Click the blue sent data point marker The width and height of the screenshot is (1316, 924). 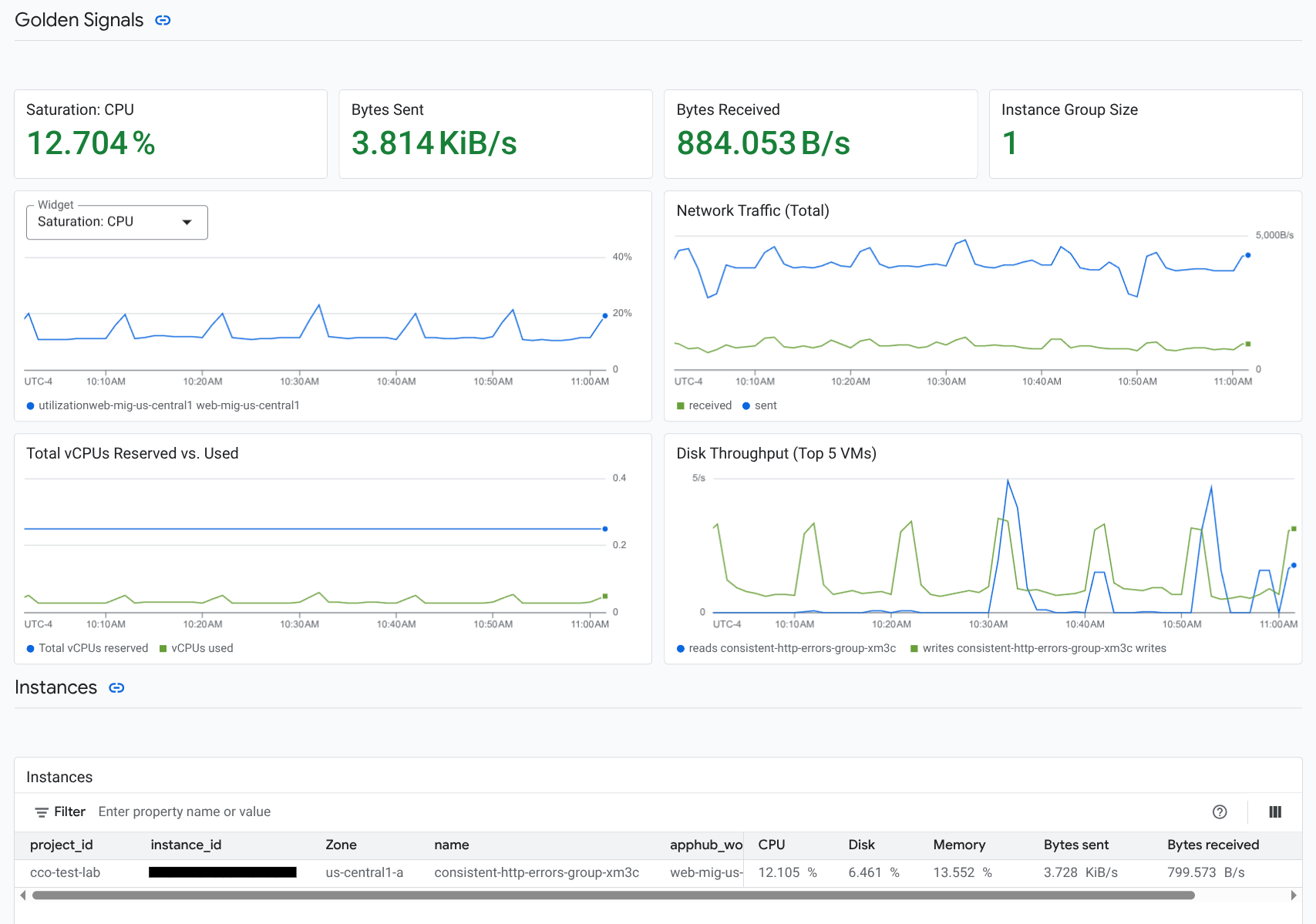pyautogui.click(x=1249, y=254)
